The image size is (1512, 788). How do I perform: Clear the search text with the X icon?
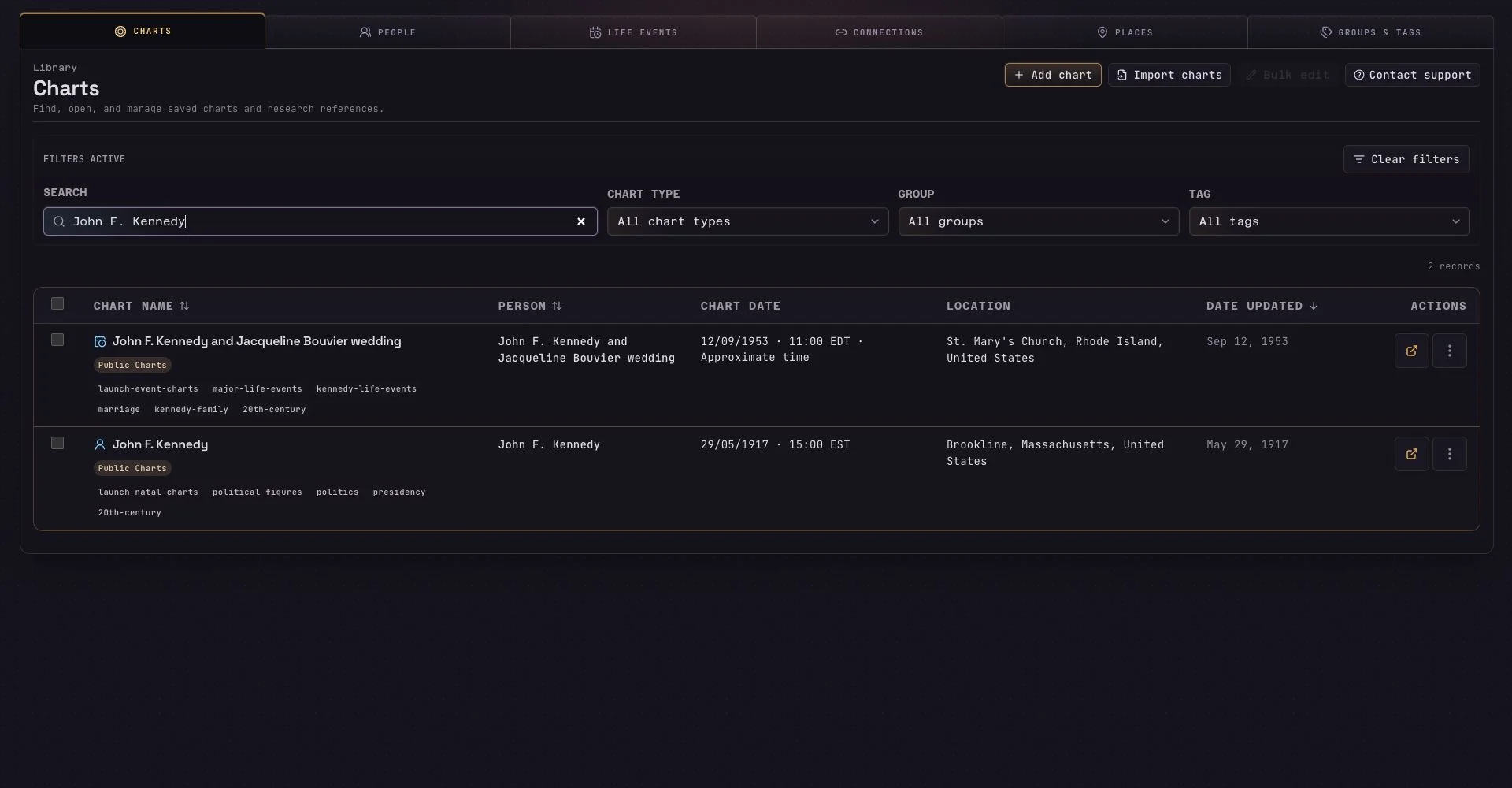[x=581, y=221]
